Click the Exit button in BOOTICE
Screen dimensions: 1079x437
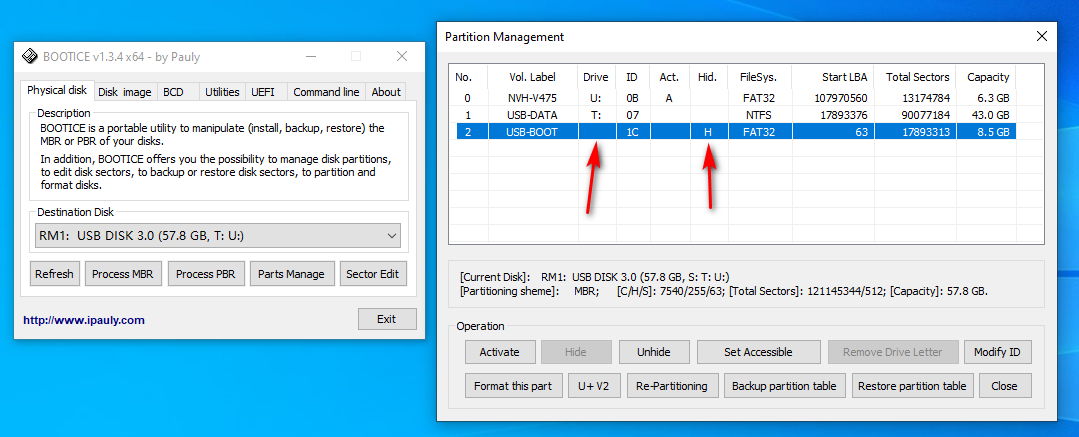387,319
